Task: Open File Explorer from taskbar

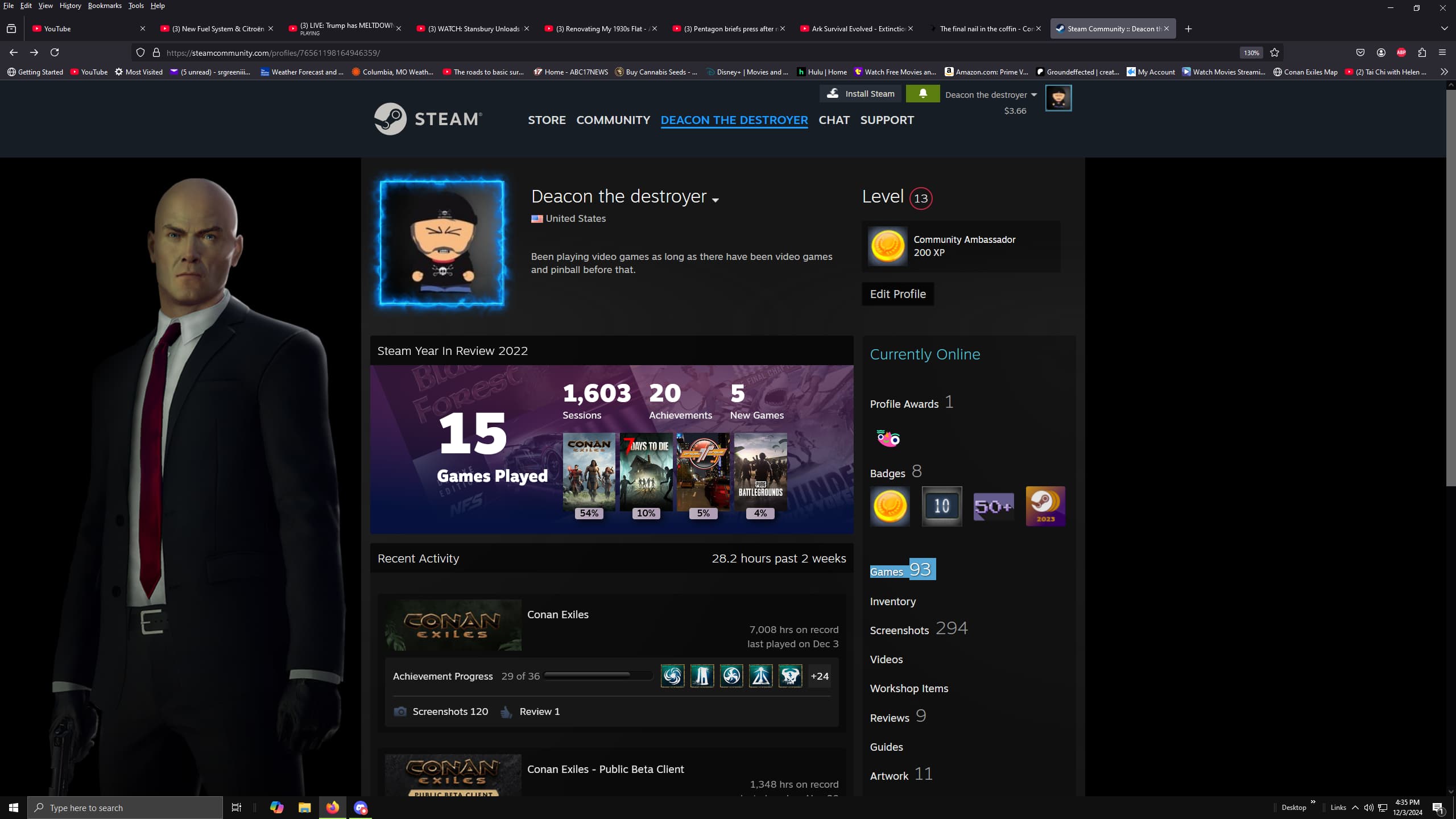Action: (304, 808)
